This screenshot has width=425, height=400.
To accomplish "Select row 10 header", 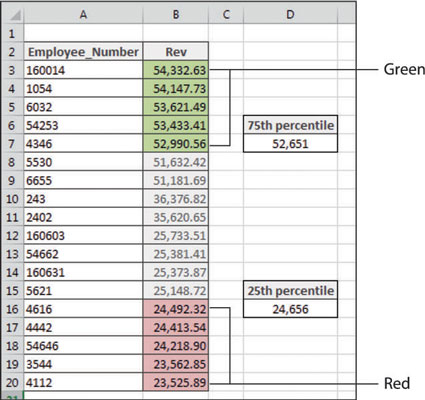I will tap(13, 199).
